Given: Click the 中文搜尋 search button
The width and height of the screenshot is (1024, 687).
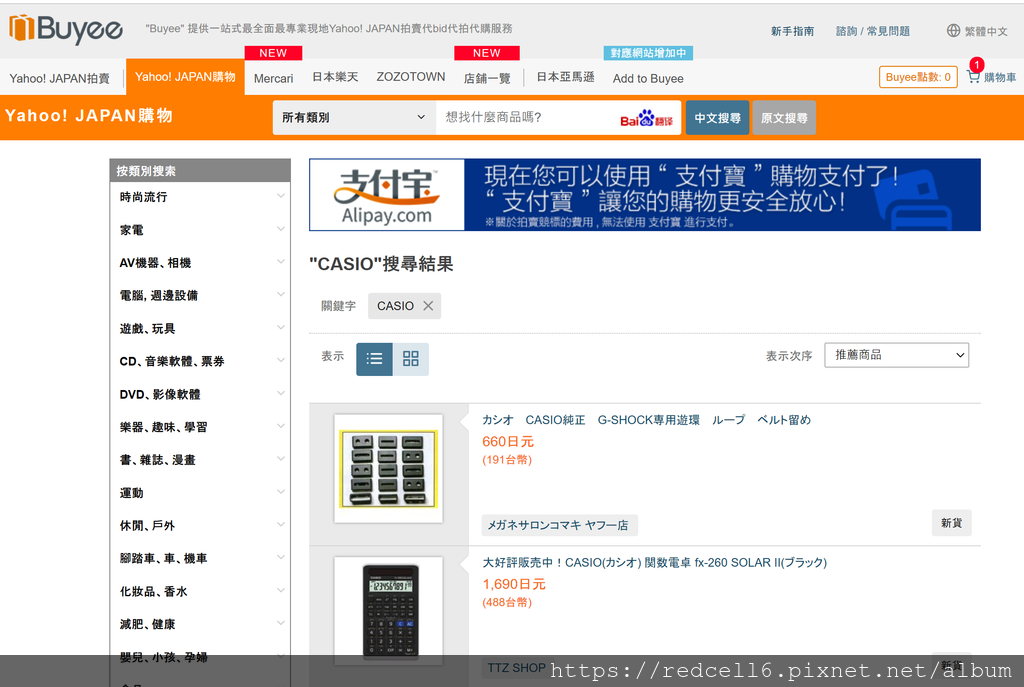Looking at the screenshot, I should [717, 118].
